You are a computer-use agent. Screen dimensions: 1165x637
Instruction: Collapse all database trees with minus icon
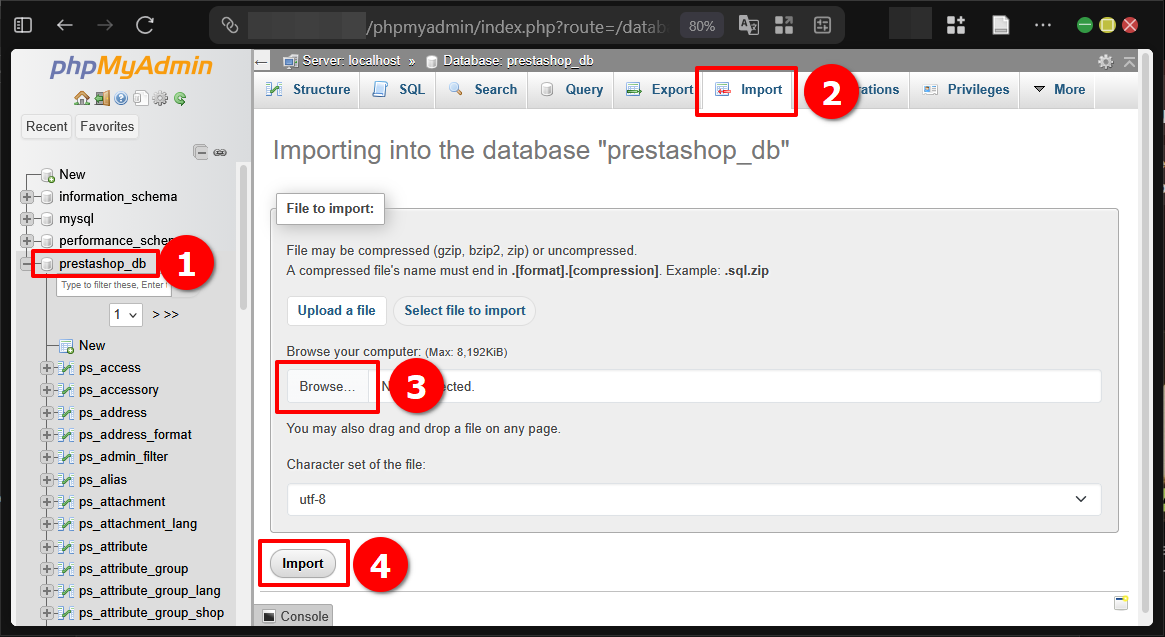coord(200,152)
